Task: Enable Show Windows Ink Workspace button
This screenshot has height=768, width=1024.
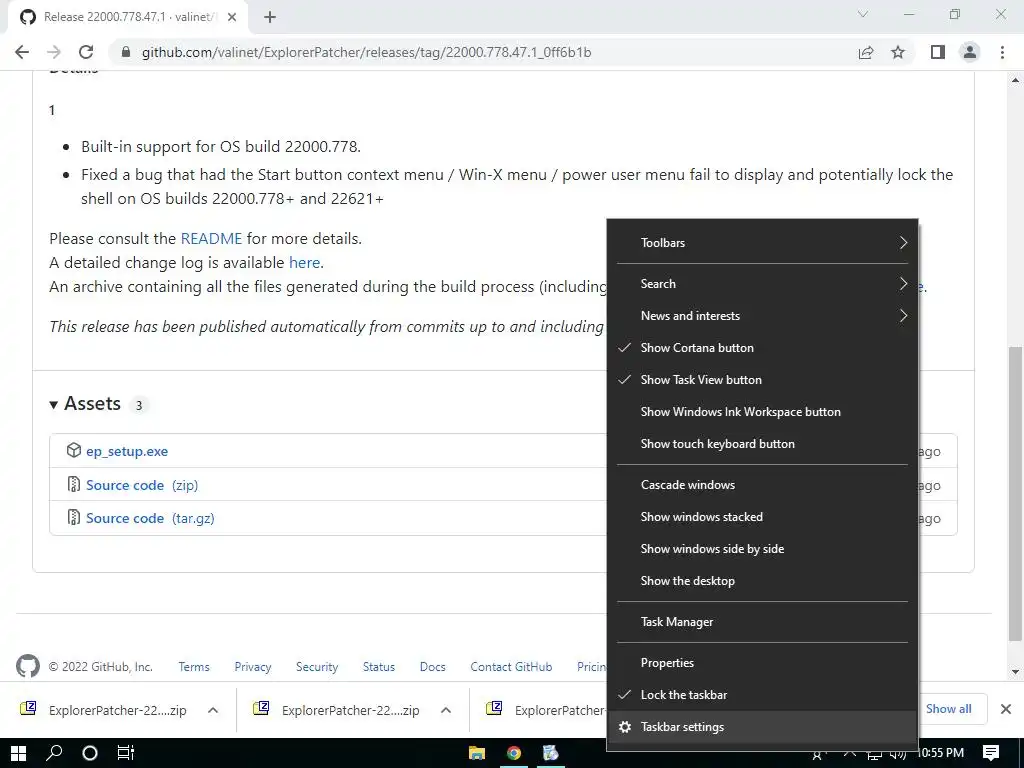Action: coord(762,411)
